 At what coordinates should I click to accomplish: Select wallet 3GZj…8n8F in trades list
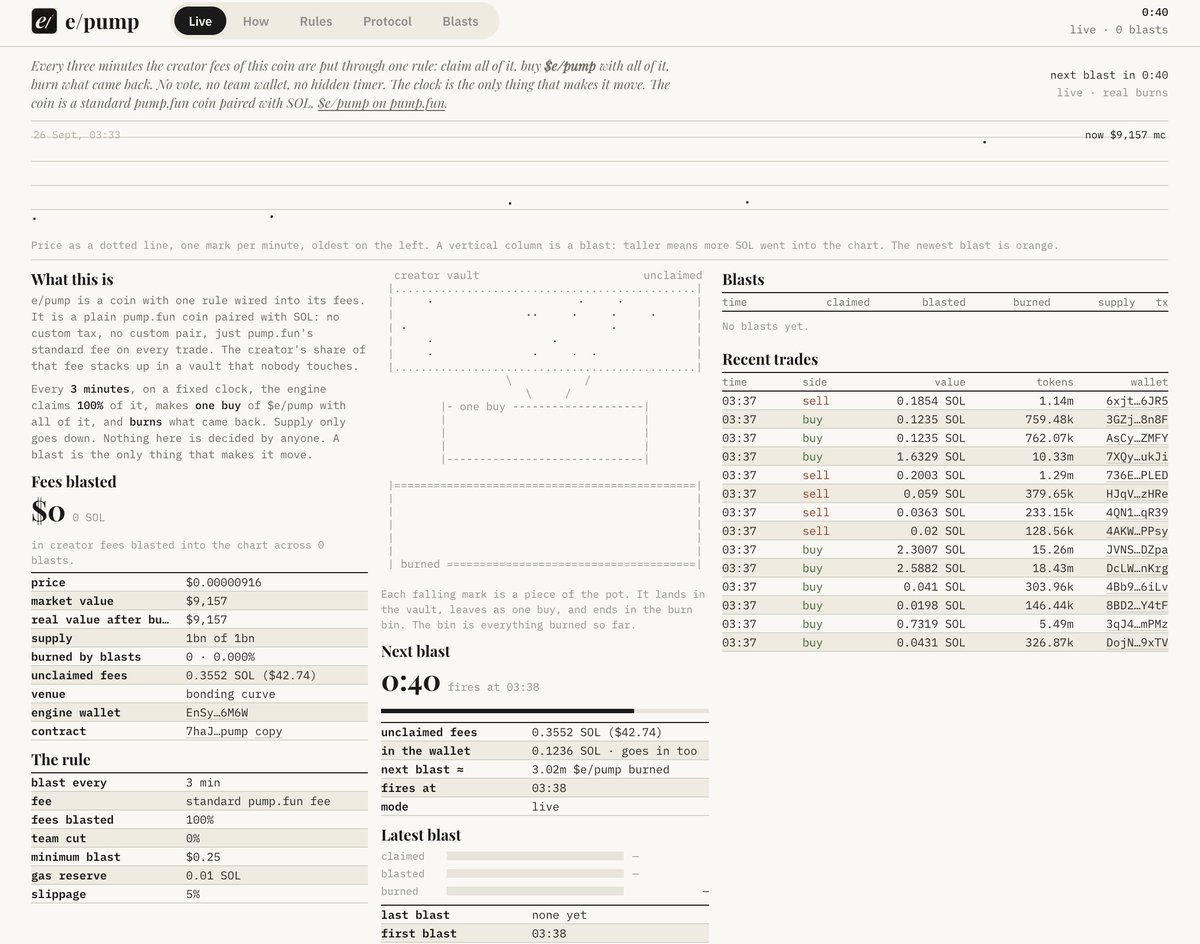pos(1137,420)
